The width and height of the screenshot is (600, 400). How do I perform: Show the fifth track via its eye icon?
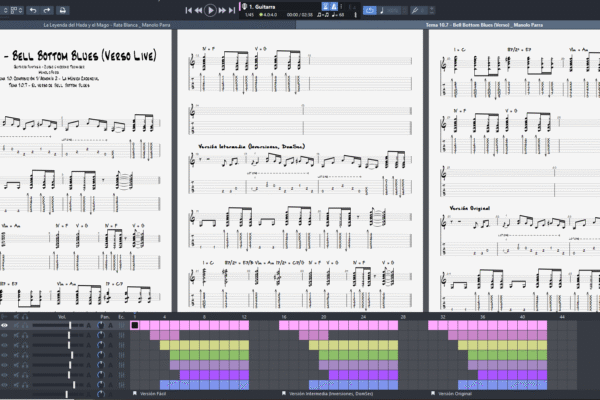click(x=5, y=365)
